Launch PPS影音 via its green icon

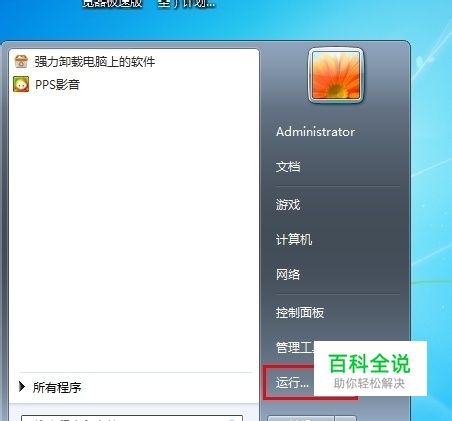21,84
